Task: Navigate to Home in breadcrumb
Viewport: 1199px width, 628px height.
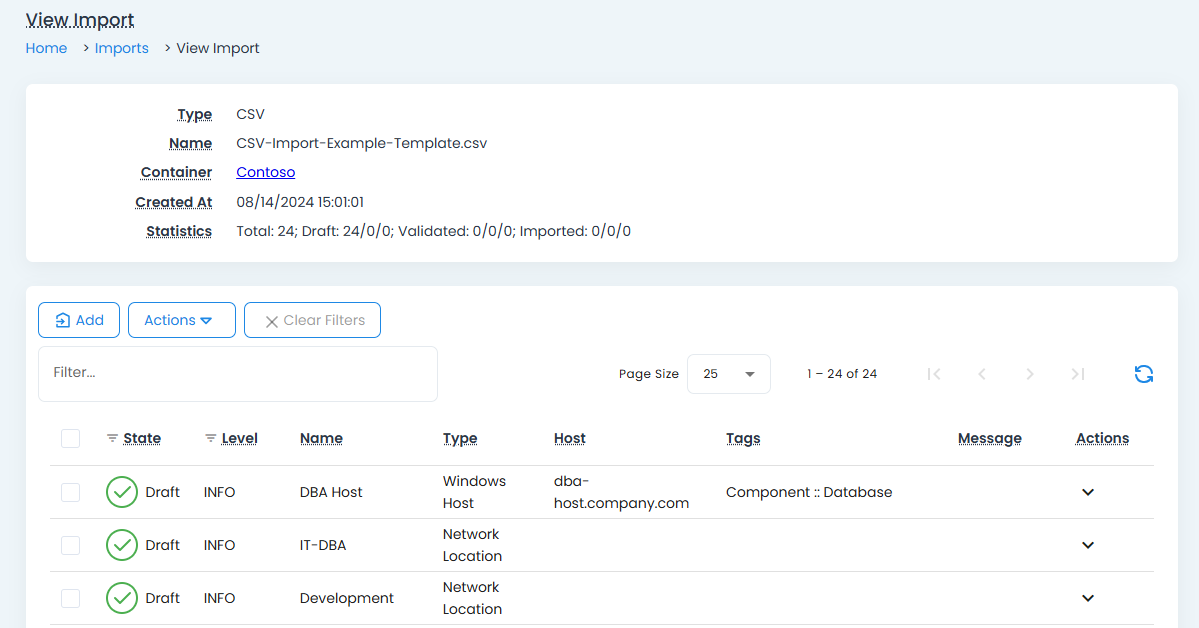Action: (46, 48)
